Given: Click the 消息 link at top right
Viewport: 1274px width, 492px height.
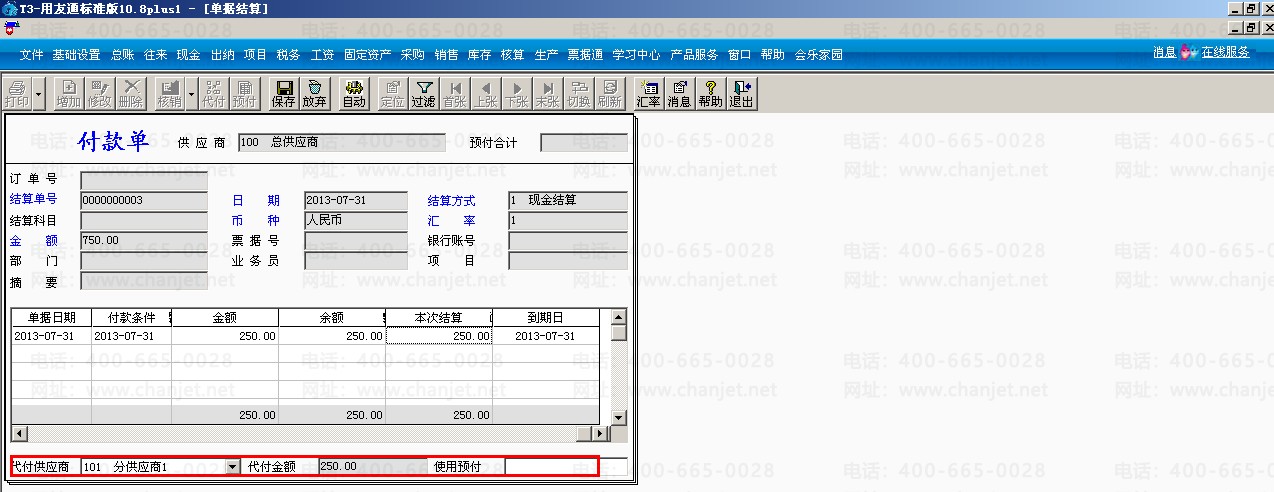Looking at the screenshot, I should tap(1164, 52).
